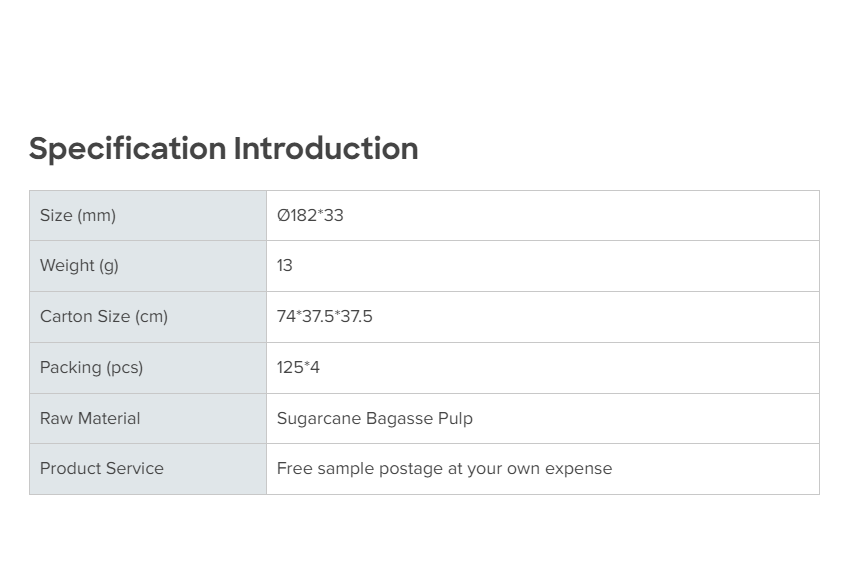This screenshot has width=844, height=578.
Task: Select the Ø182*33 size value
Action: (x=310, y=215)
